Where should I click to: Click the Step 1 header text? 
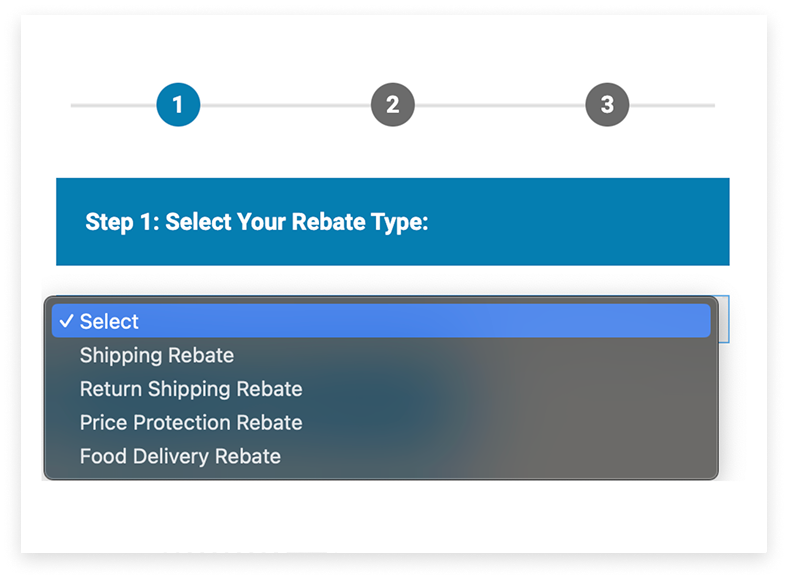(x=256, y=222)
